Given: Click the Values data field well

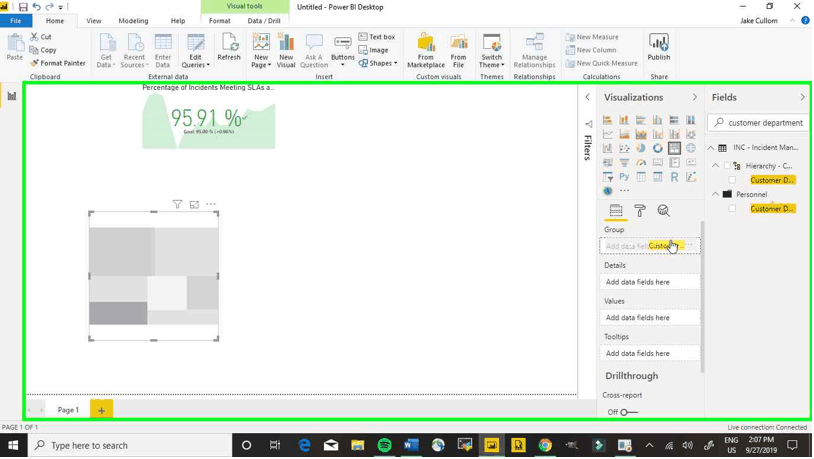Looking at the screenshot, I should [649, 318].
